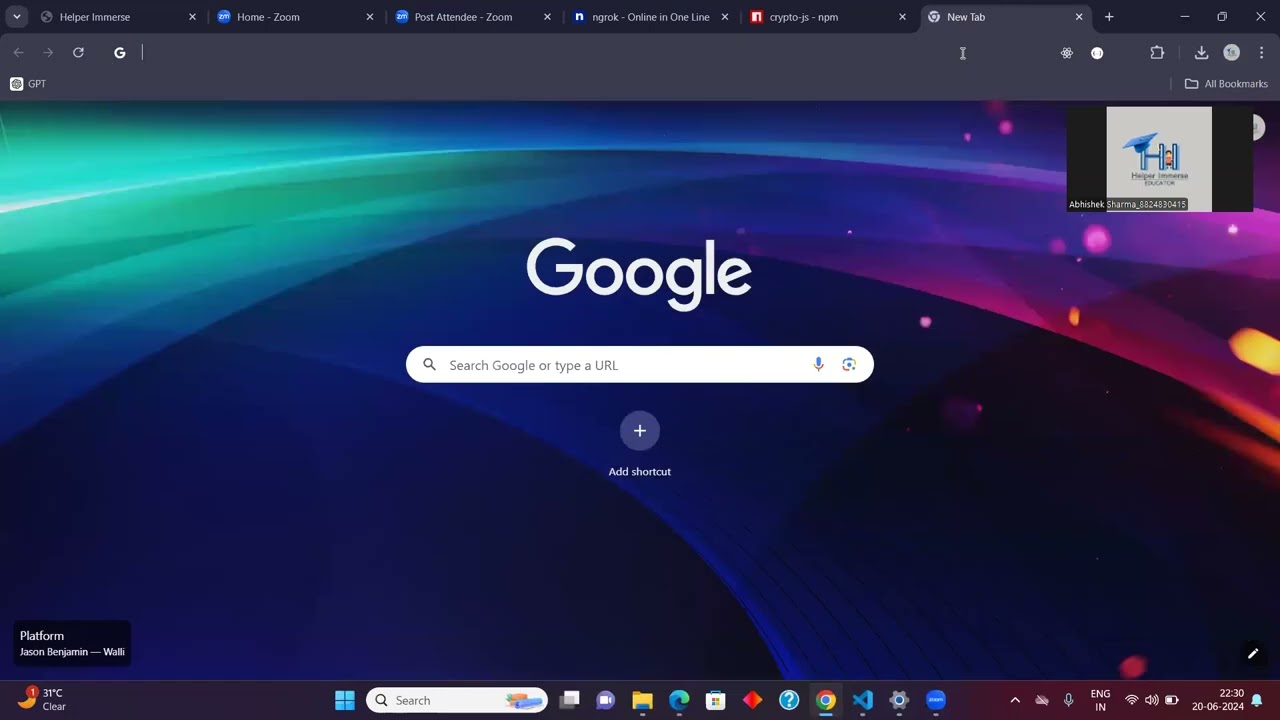Open the Windows Start menu
The height and width of the screenshot is (720, 1280).
(x=345, y=700)
